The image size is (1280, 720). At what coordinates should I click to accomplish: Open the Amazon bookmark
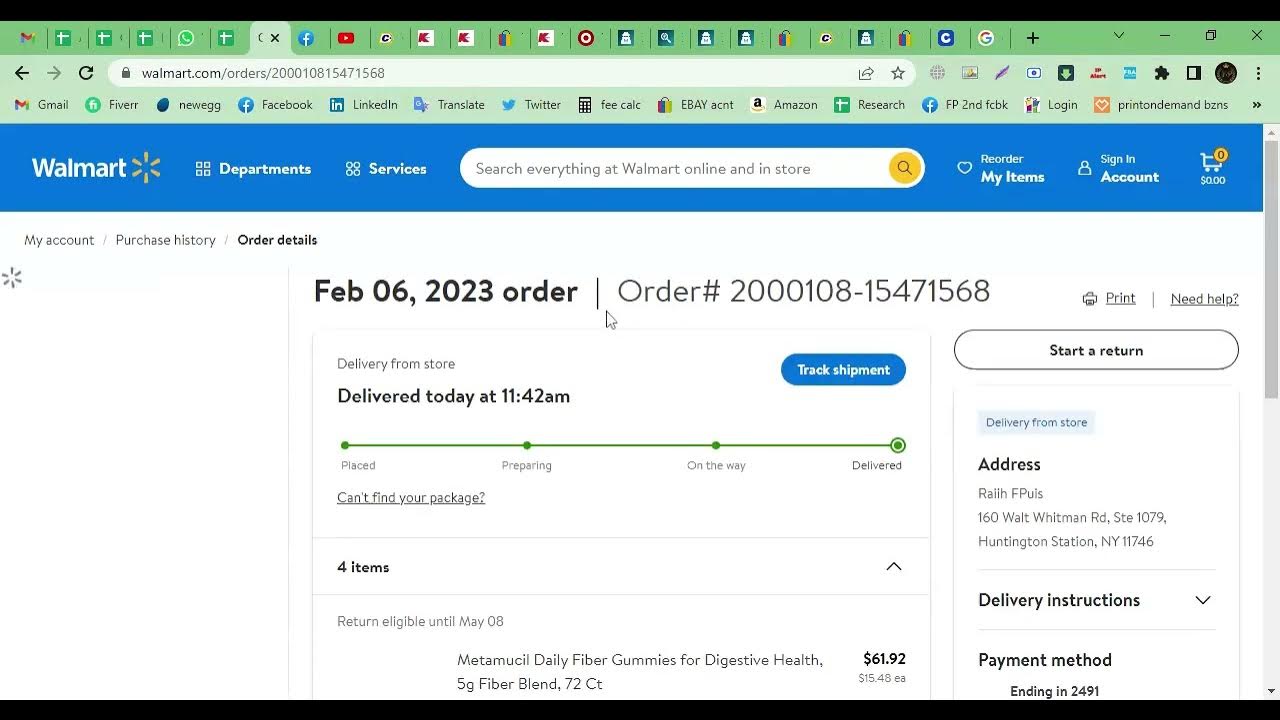tap(783, 105)
